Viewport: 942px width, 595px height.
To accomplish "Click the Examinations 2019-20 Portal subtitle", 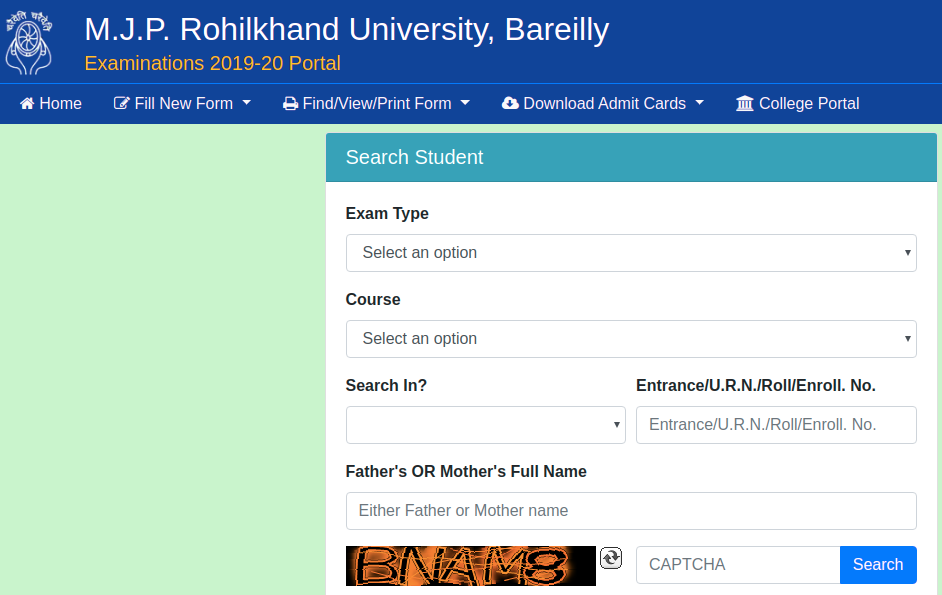I will (x=213, y=63).
